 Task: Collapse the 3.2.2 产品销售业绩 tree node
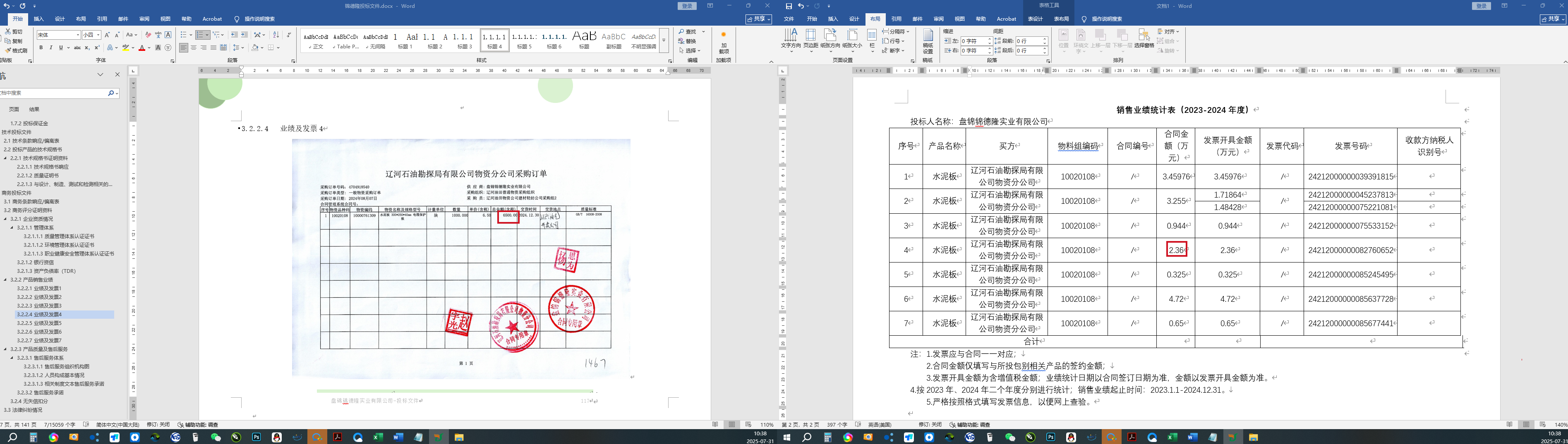pos(5,280)
